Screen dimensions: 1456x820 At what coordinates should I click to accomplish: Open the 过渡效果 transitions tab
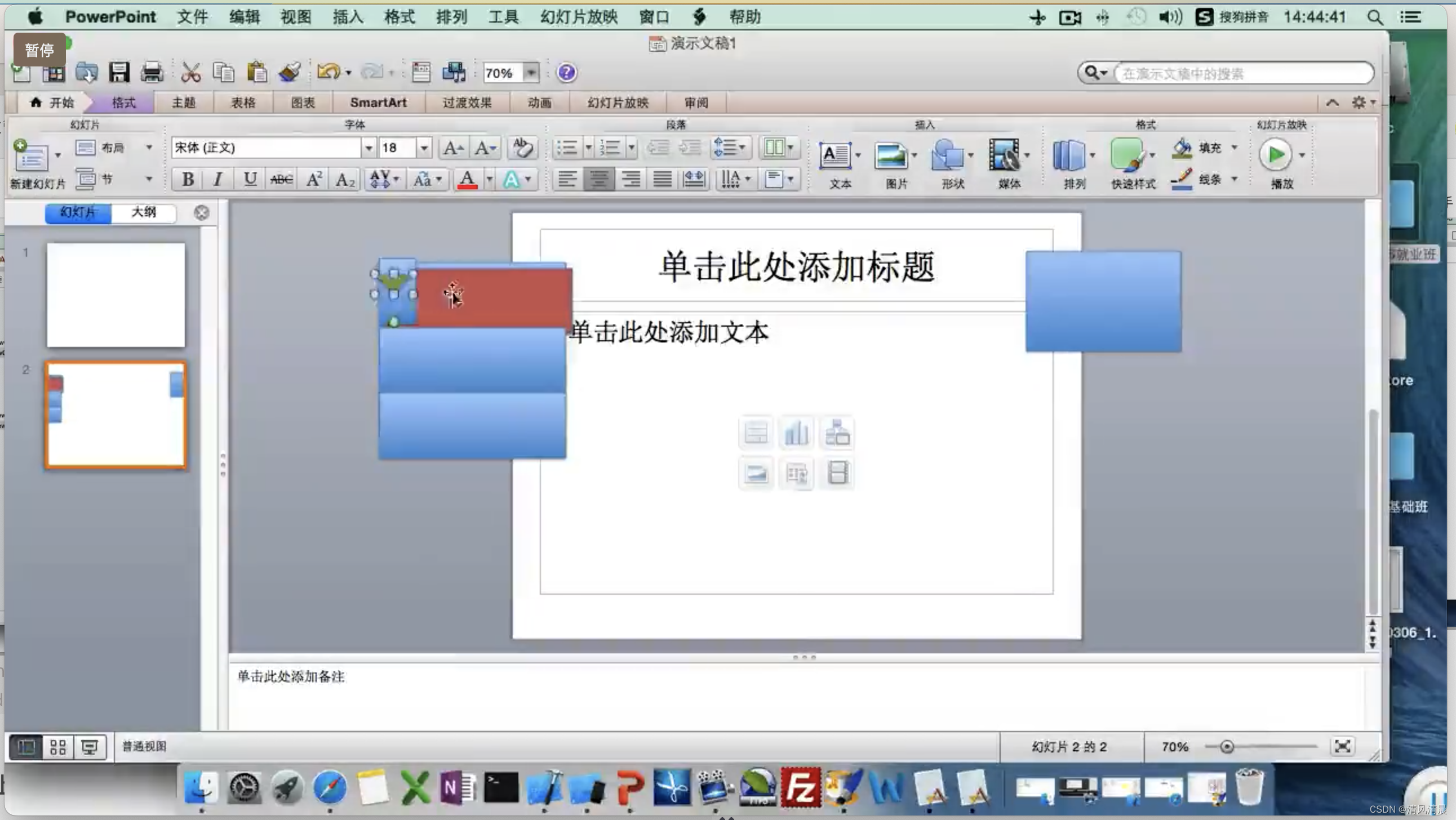[467, 103]
